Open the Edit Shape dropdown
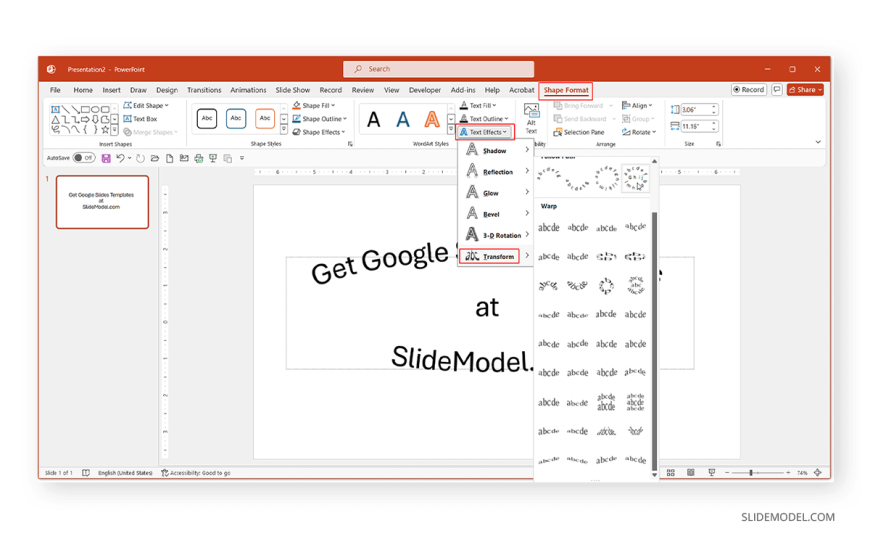The image size is (870, 539). [x=146, y=105]
